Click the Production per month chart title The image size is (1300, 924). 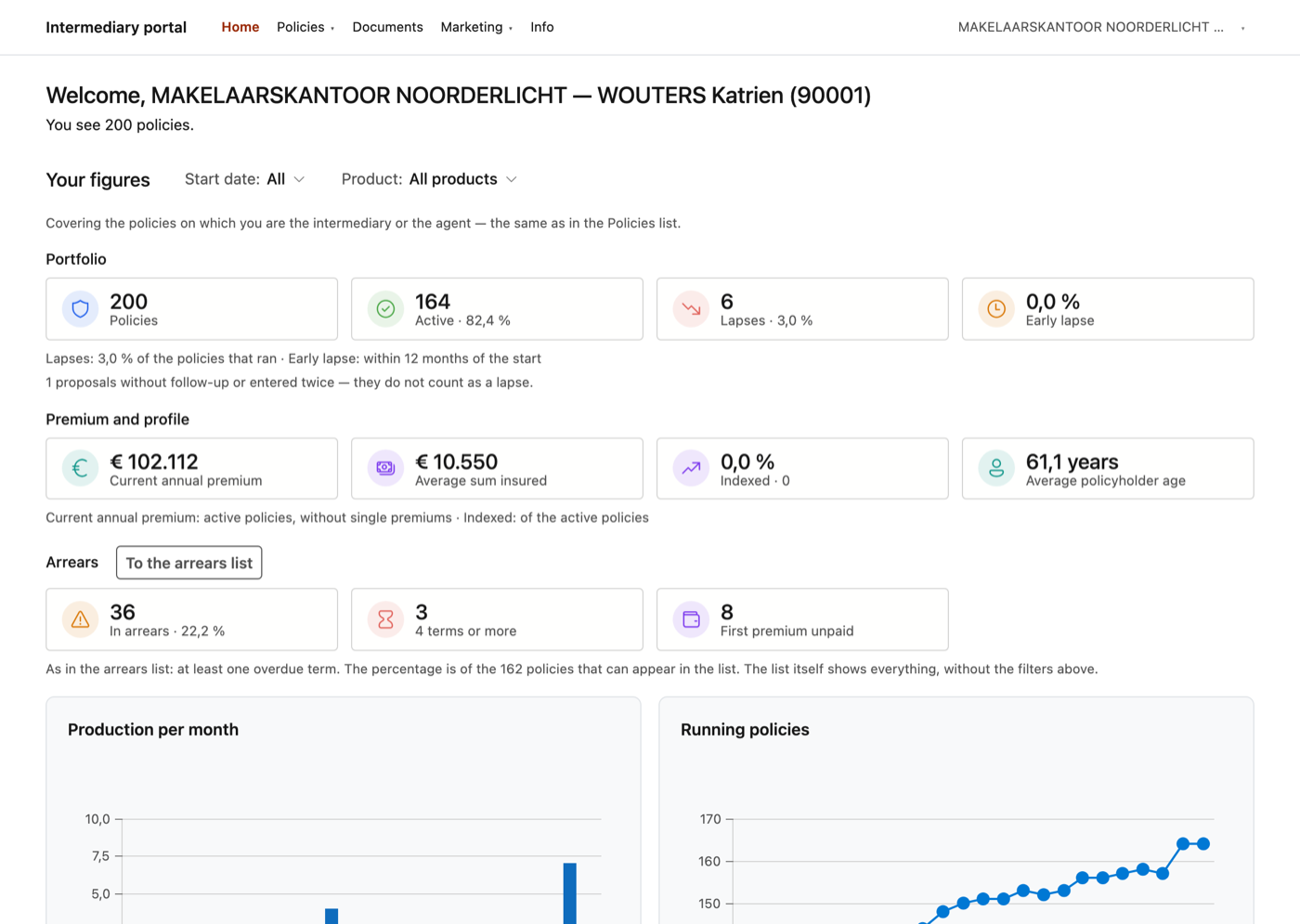[x=153, y=730]
